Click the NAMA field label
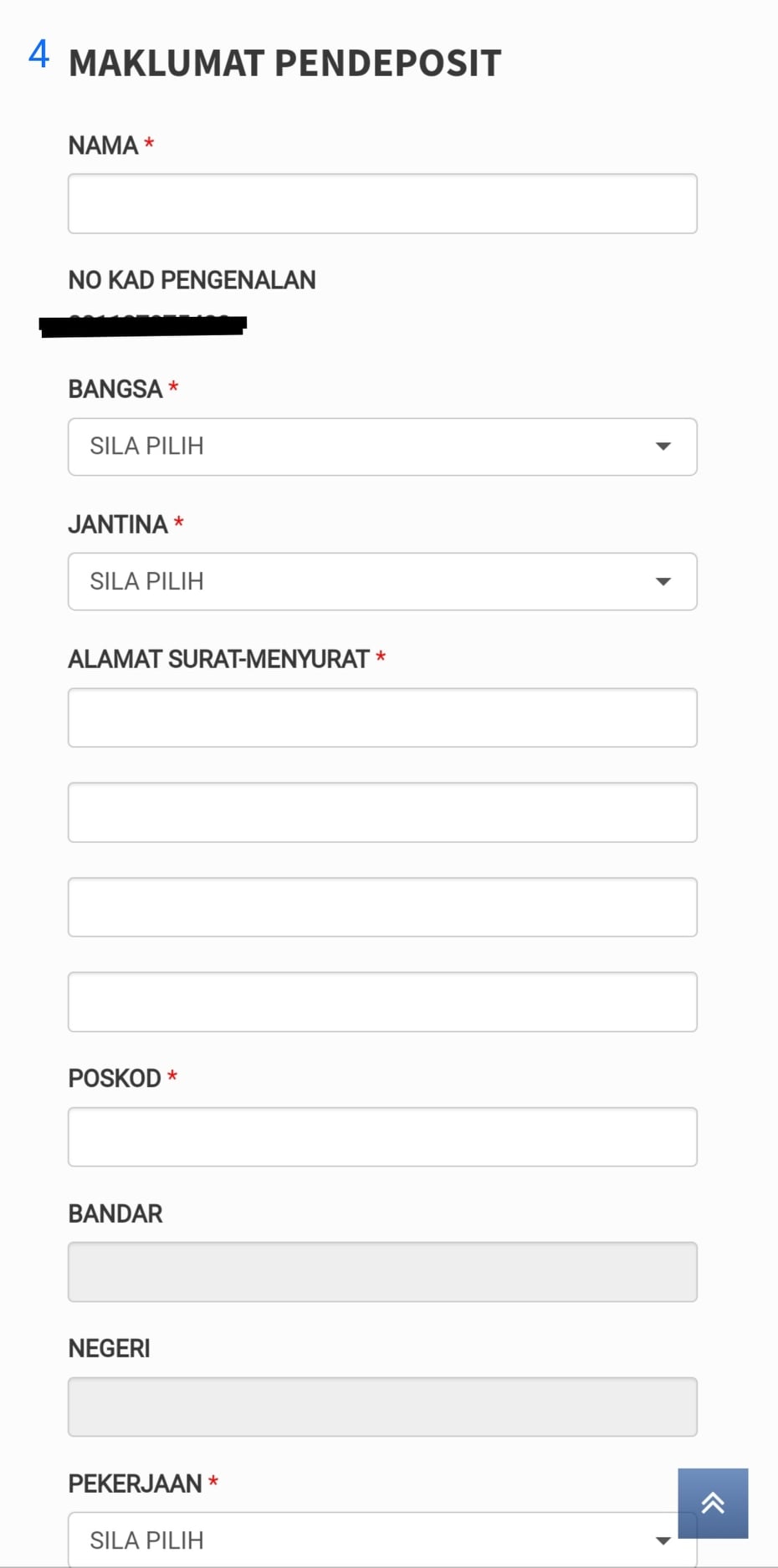The image size is (778, 1568). click(x=103, y=146)
